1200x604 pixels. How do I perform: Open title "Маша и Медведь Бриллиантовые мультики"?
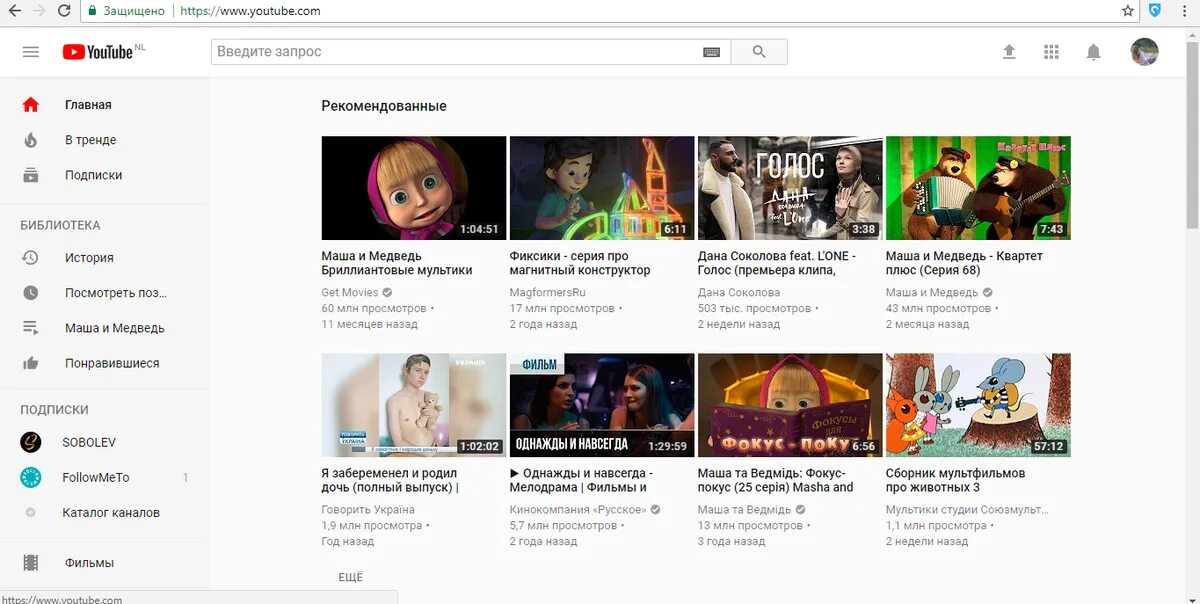point(397,263)
